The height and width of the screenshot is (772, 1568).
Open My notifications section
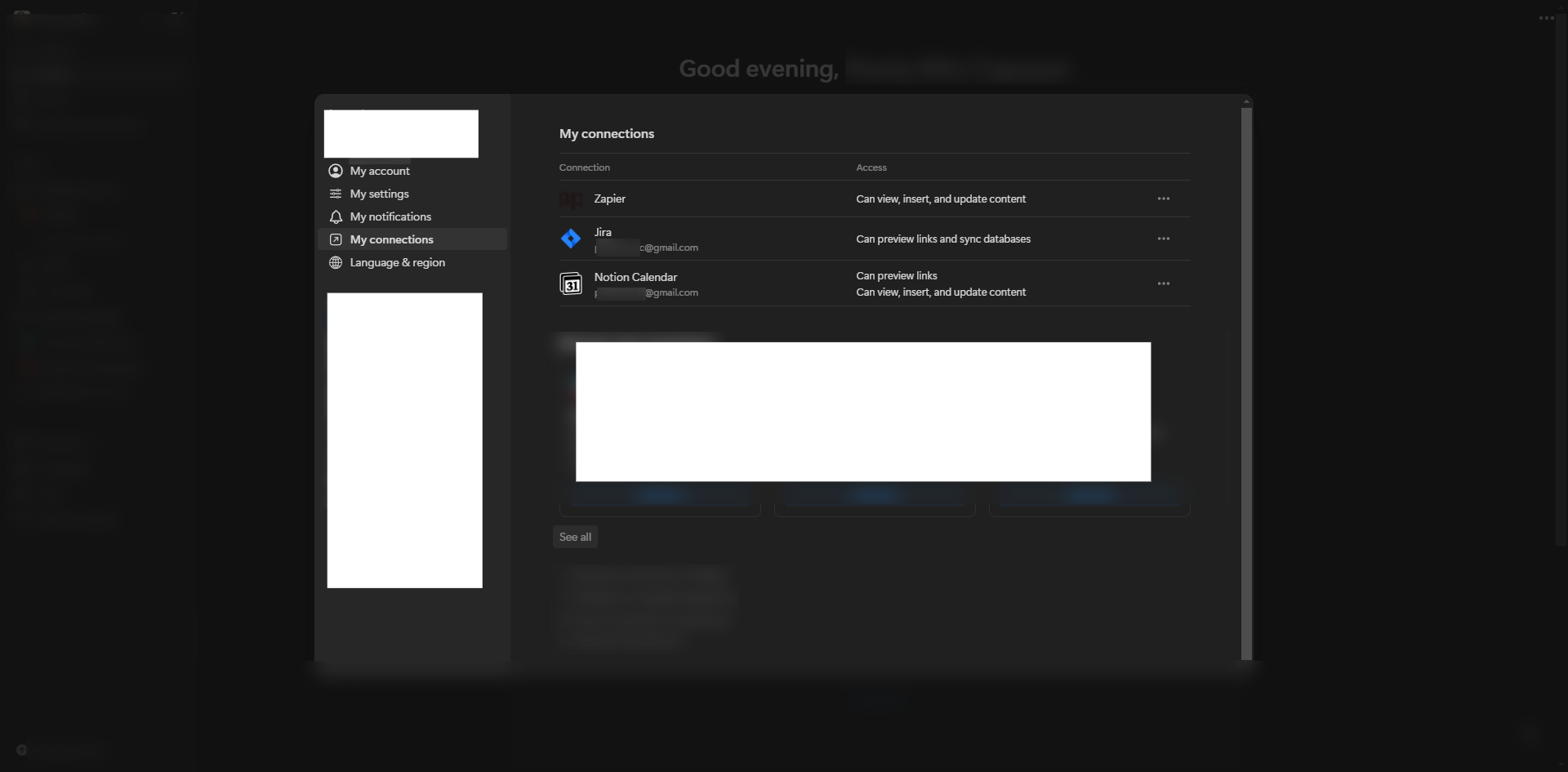click(x=412, y=216)
